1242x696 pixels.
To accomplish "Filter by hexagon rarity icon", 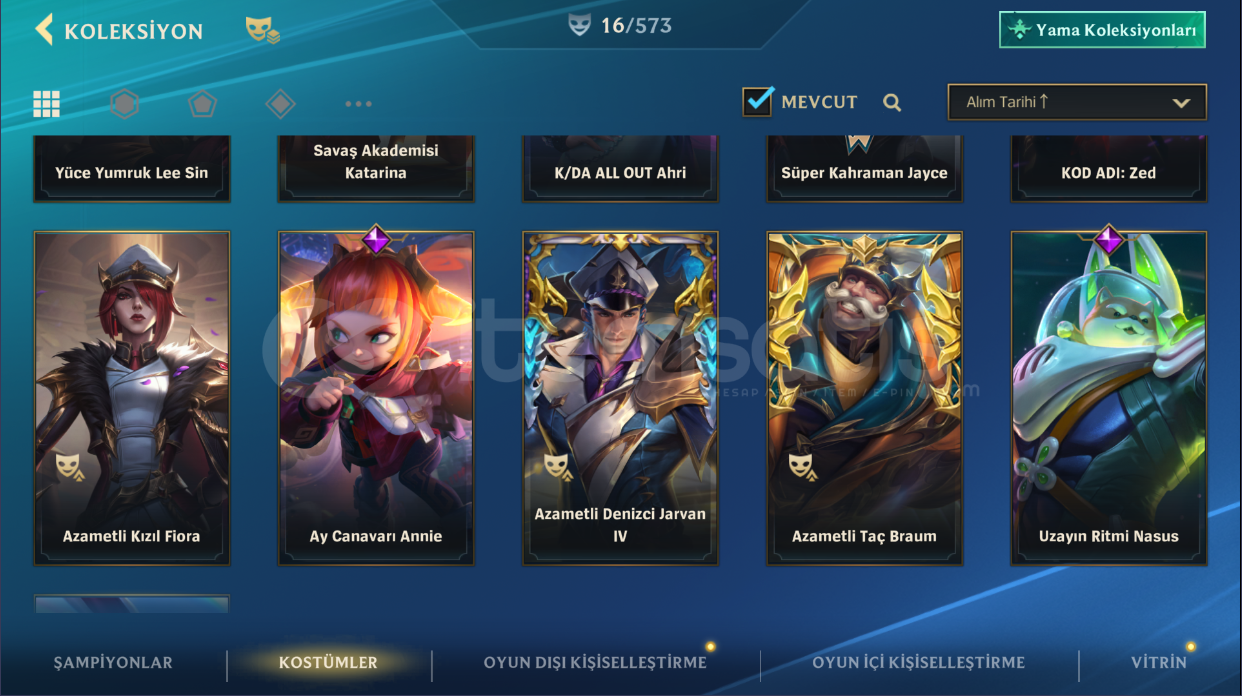I will [124, 103].
